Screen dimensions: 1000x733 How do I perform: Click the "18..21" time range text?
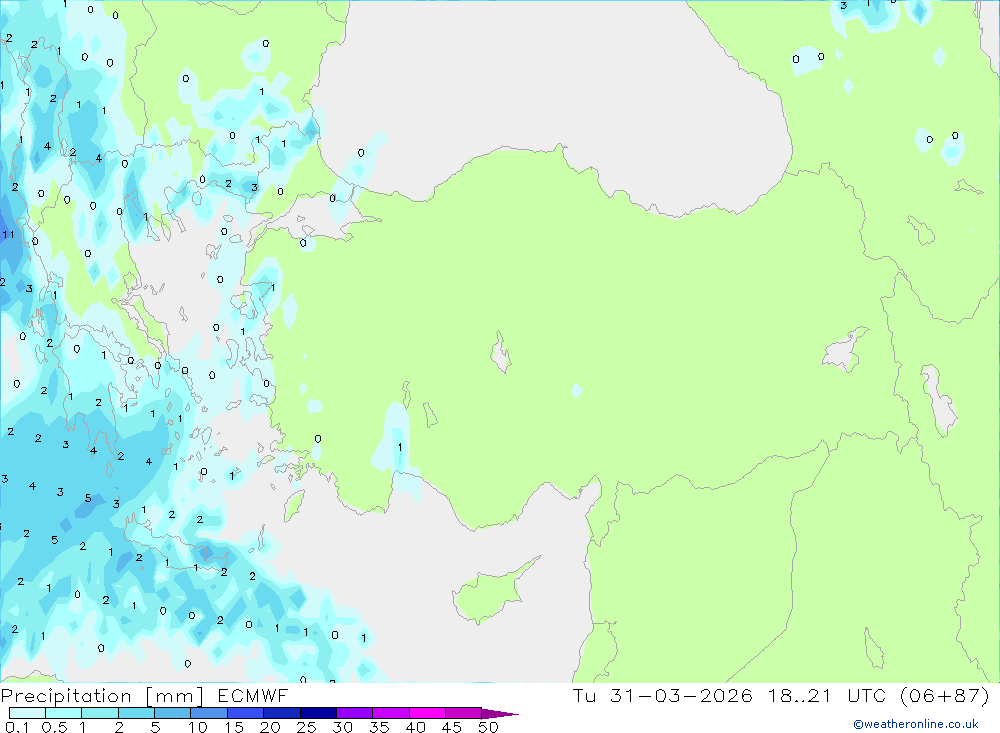(x=800, y=696)
